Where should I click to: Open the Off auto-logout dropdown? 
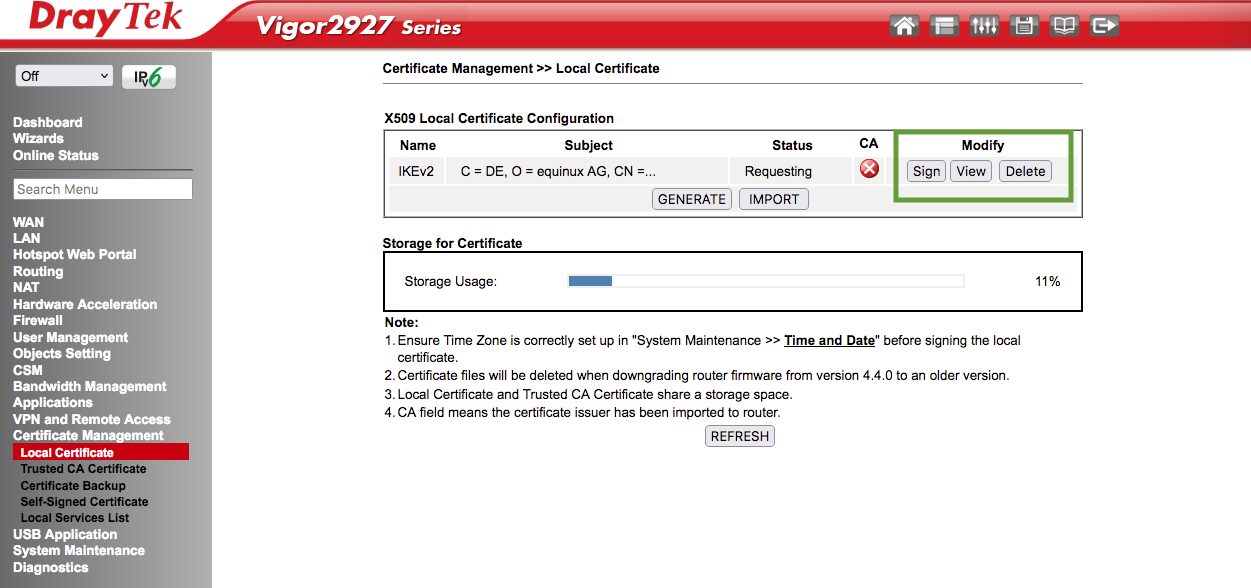[63, 75]
